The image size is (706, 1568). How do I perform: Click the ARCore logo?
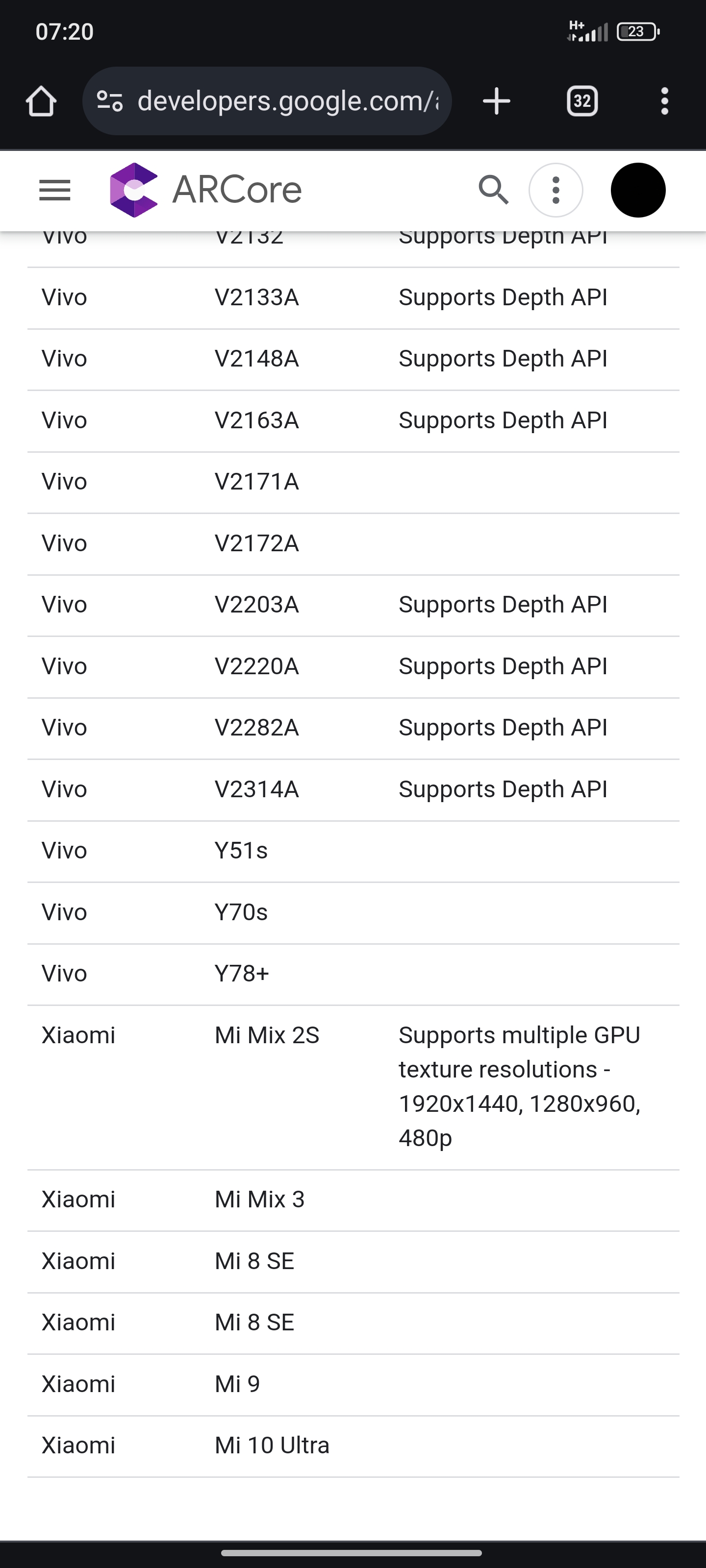[x=134, y=190]
